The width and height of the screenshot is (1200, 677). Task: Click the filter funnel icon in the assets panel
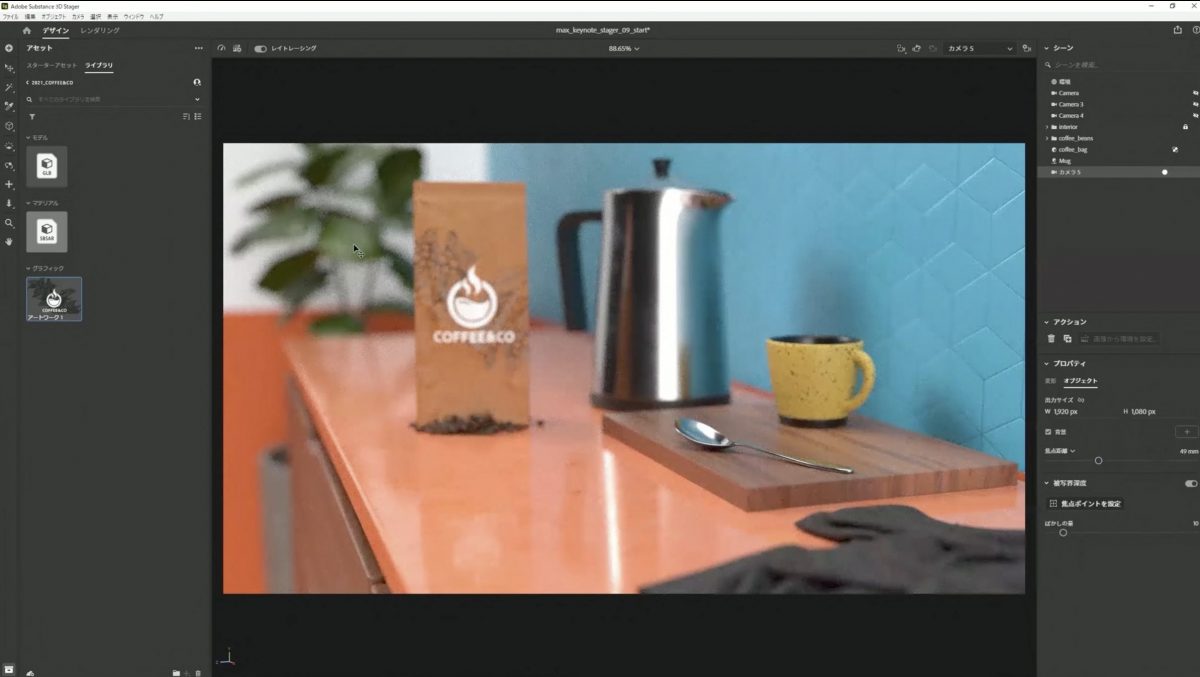[x=32, y=117]
